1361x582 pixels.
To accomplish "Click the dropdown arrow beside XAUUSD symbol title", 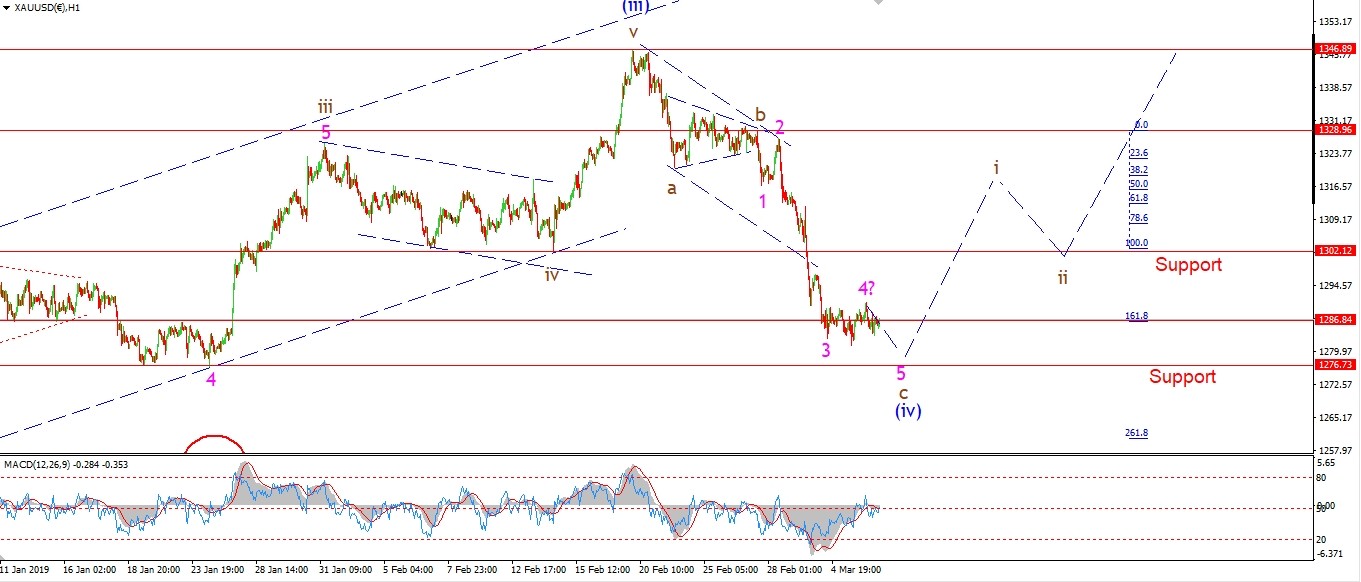I will [6, 7].
